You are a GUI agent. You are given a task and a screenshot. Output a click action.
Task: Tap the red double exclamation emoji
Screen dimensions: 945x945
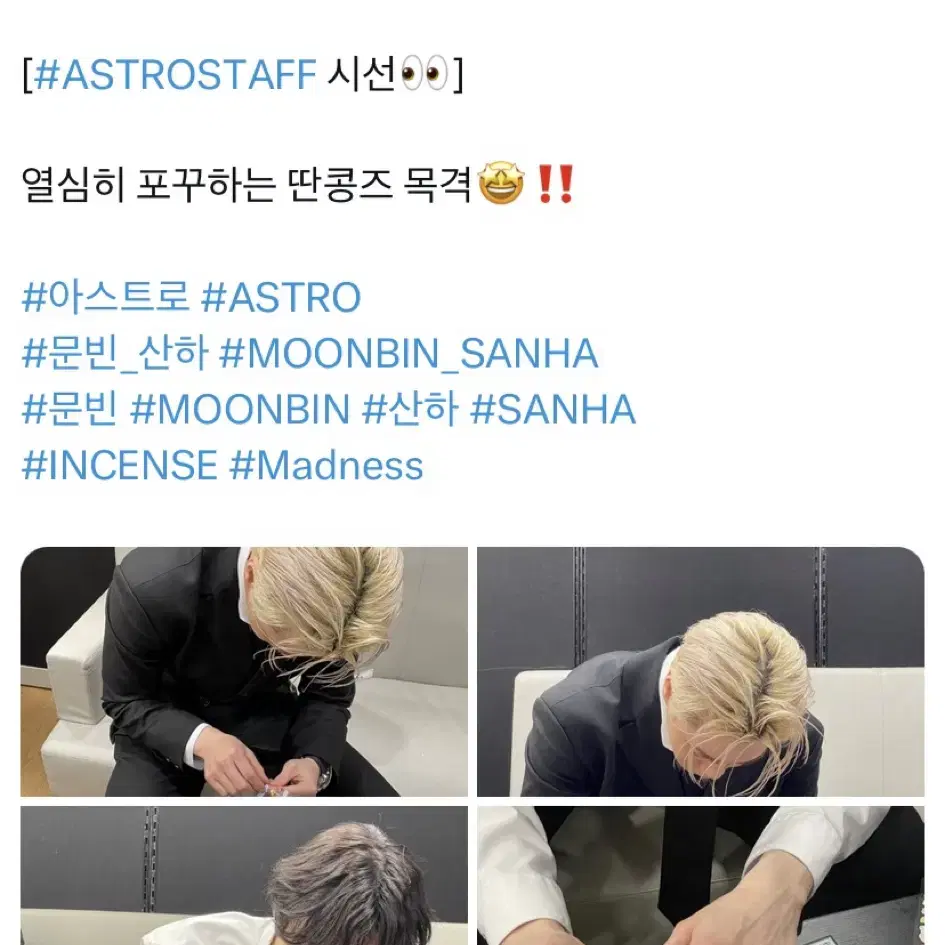(556, 184)
